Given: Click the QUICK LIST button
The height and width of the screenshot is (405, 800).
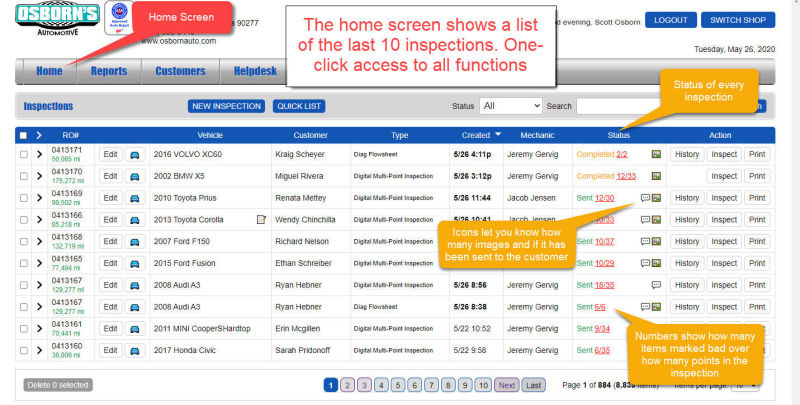Looking at the screenshot, I should click(299, 106).
